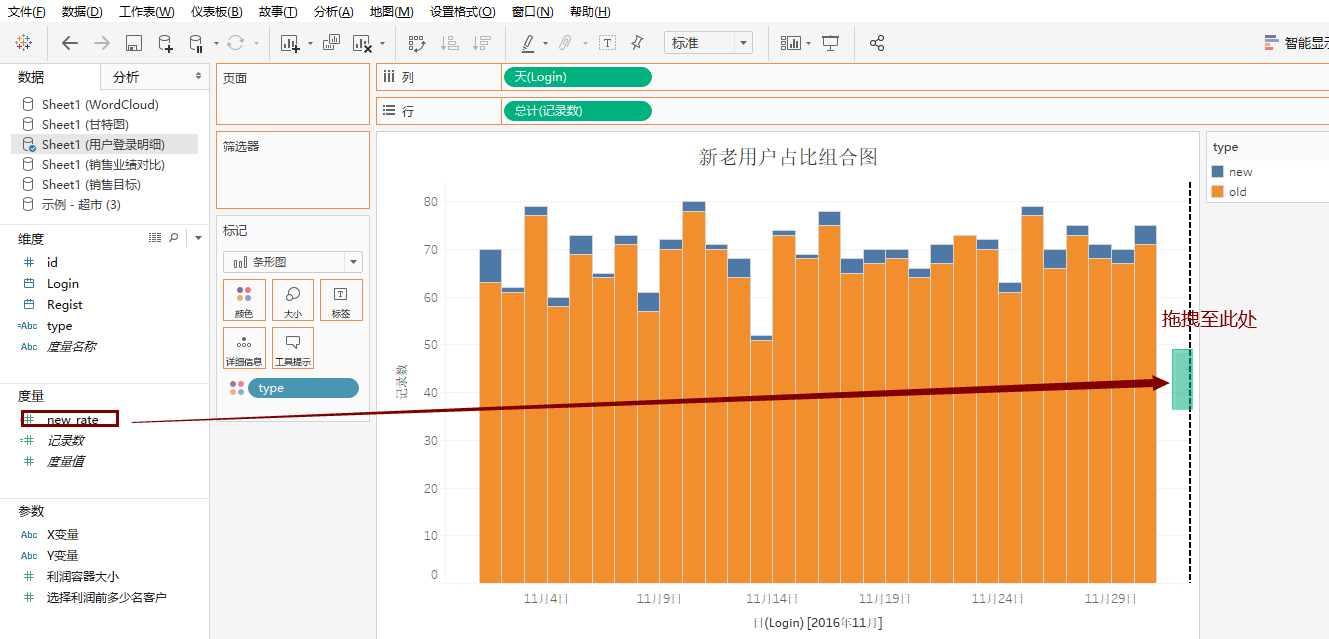The width and height of the screenshot is (1329, 639).
Task: Select the Regist dimension field
Action: point(65,305)
